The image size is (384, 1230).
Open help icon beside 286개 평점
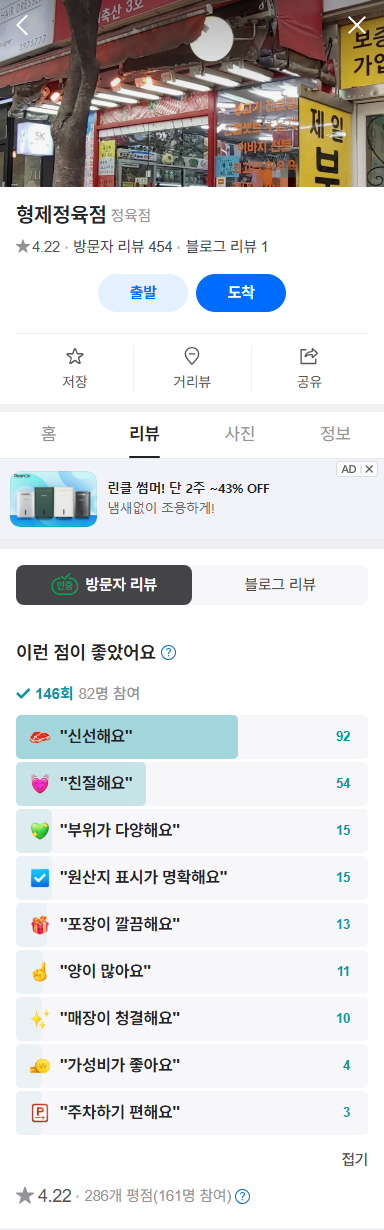(x=242, y=1196)
